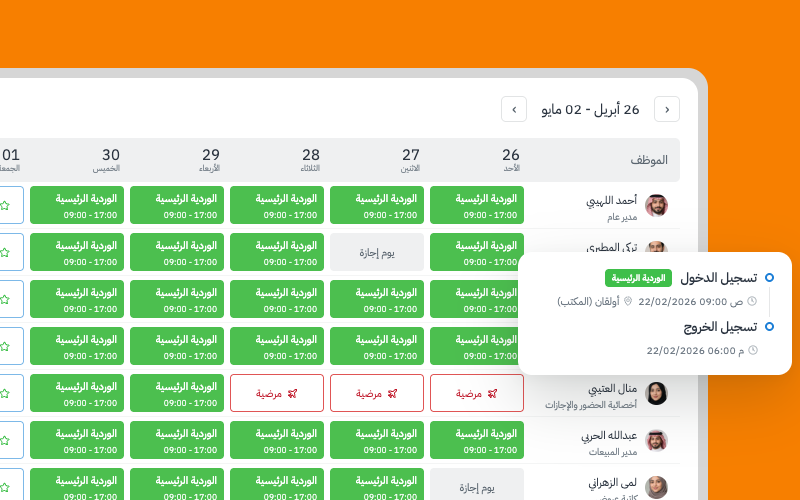Open أحمد اللهيبي shift on day 30

[77, 205]
